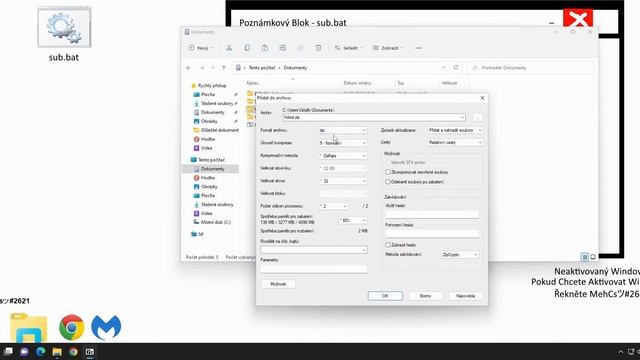Click the Rename icon in Explorer toolbar
The image size is (640, 360).
point(282,48)
